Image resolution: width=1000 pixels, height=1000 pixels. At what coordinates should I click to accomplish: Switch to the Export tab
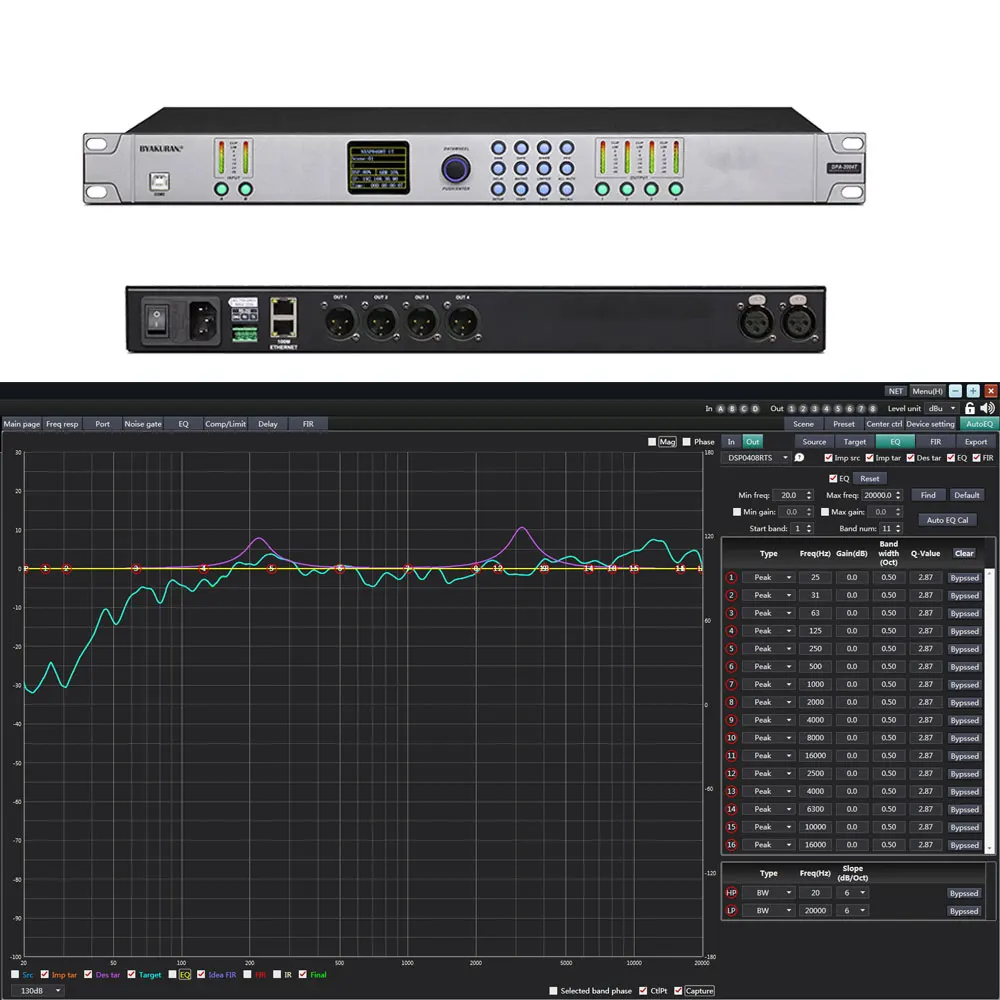pyautogui.click(x=975, y=442)
